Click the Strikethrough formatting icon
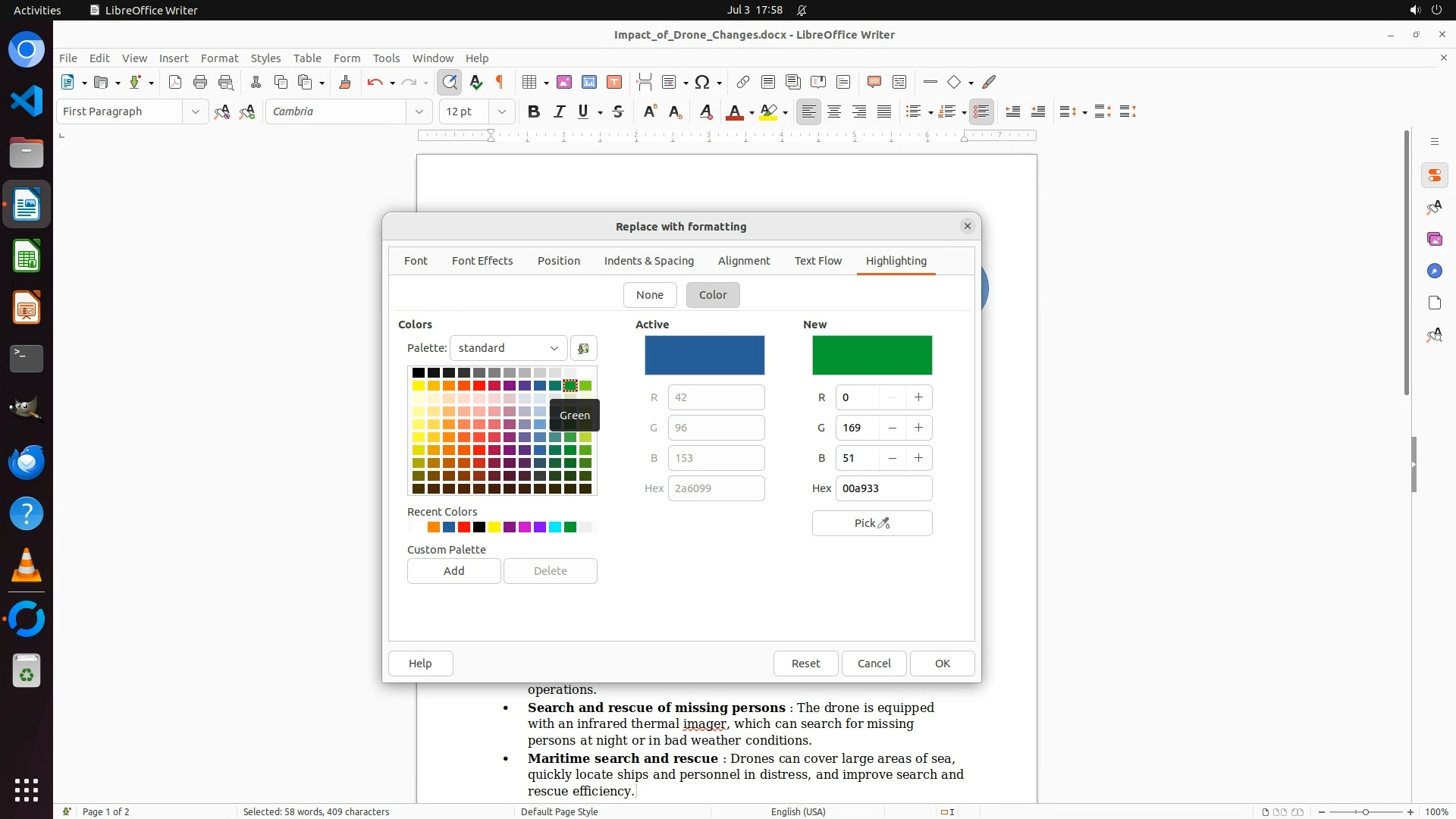The image size is (1456, 819). [618, 111]
